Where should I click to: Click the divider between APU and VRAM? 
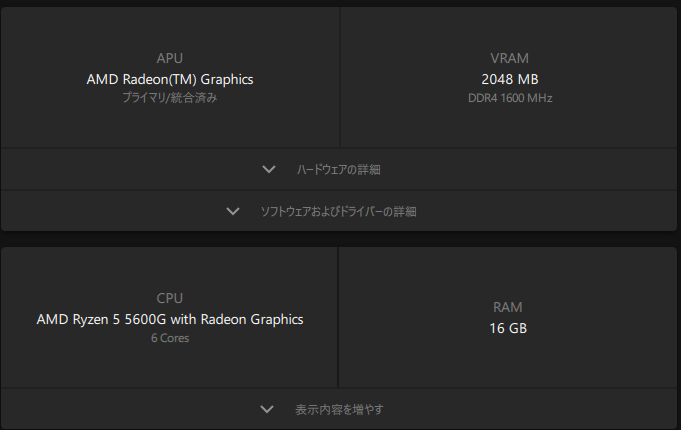pyautogui.click(x=340, y=77)
